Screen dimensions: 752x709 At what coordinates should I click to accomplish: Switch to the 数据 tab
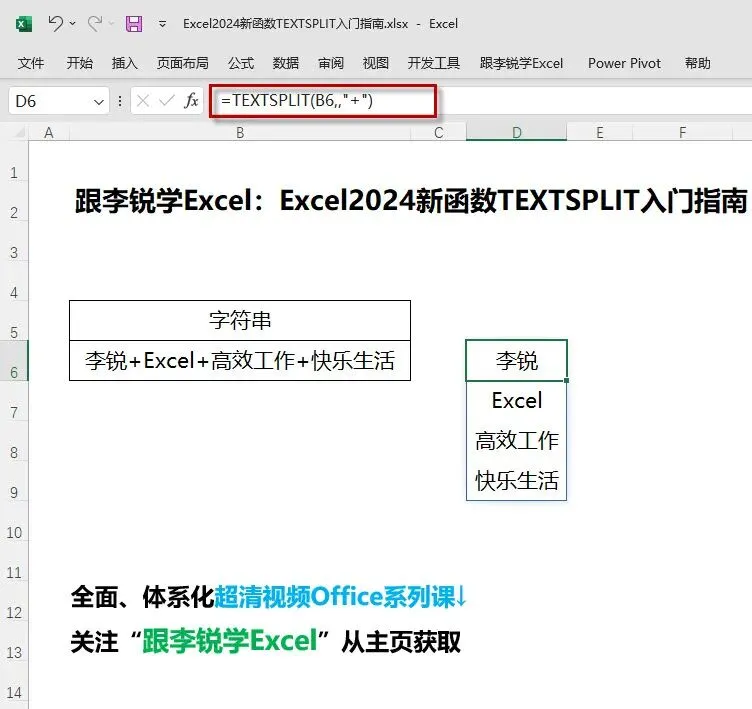(286, 63)
